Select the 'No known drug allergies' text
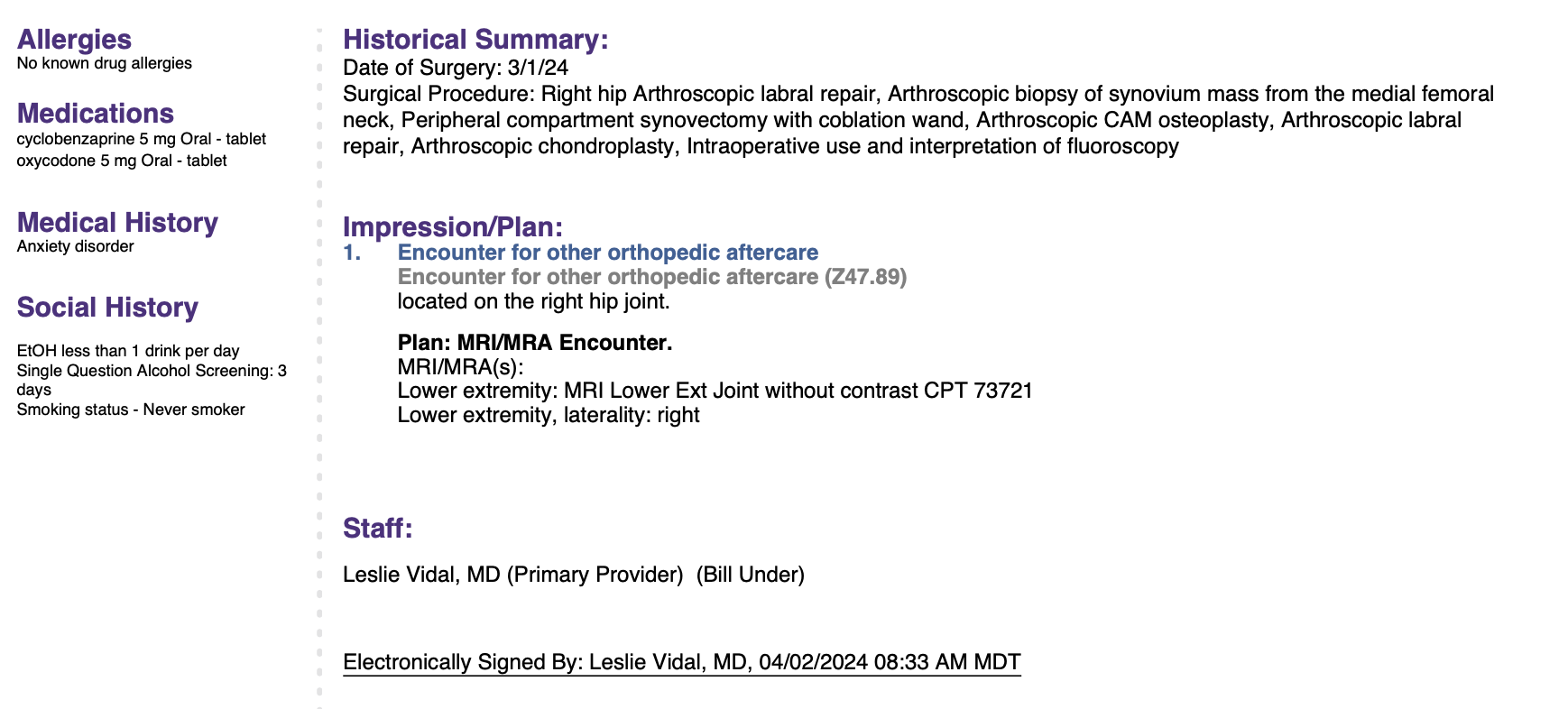The image size is (1568, 709). click(105, 63)
